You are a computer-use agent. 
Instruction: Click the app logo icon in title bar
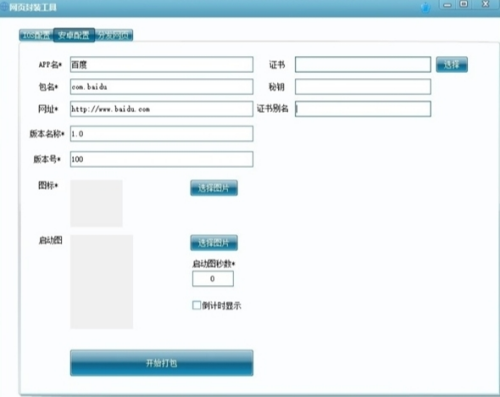4,7
